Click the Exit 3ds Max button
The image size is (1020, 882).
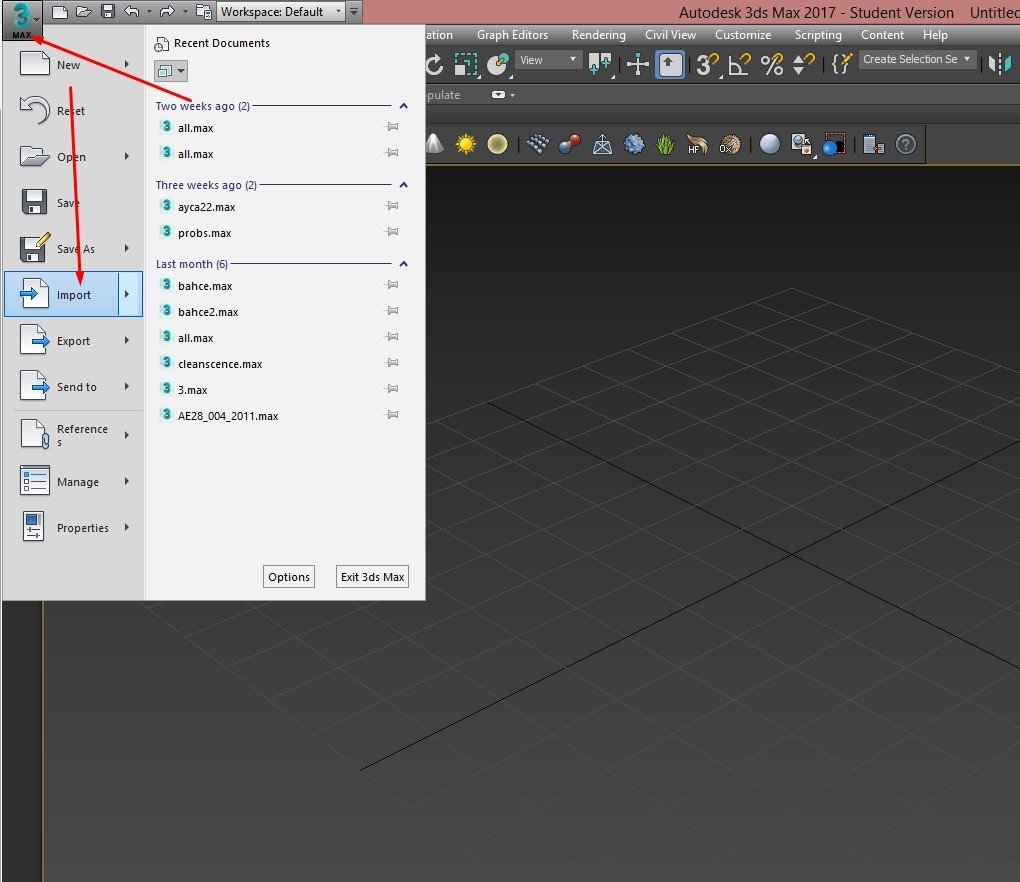(372, 577)
